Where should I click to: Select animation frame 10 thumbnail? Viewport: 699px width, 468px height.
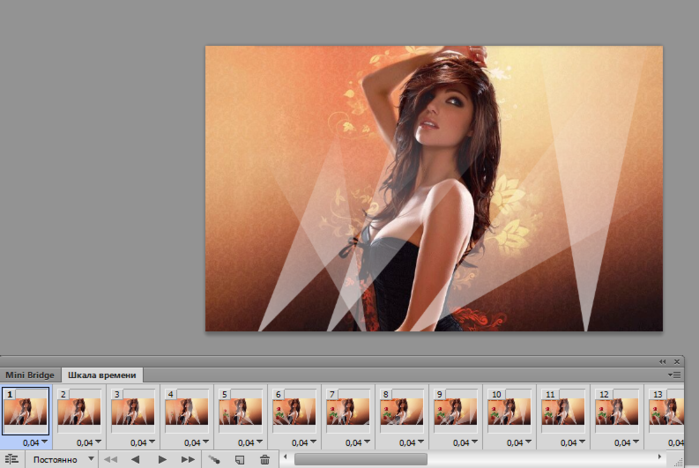[x=510, y=411]
